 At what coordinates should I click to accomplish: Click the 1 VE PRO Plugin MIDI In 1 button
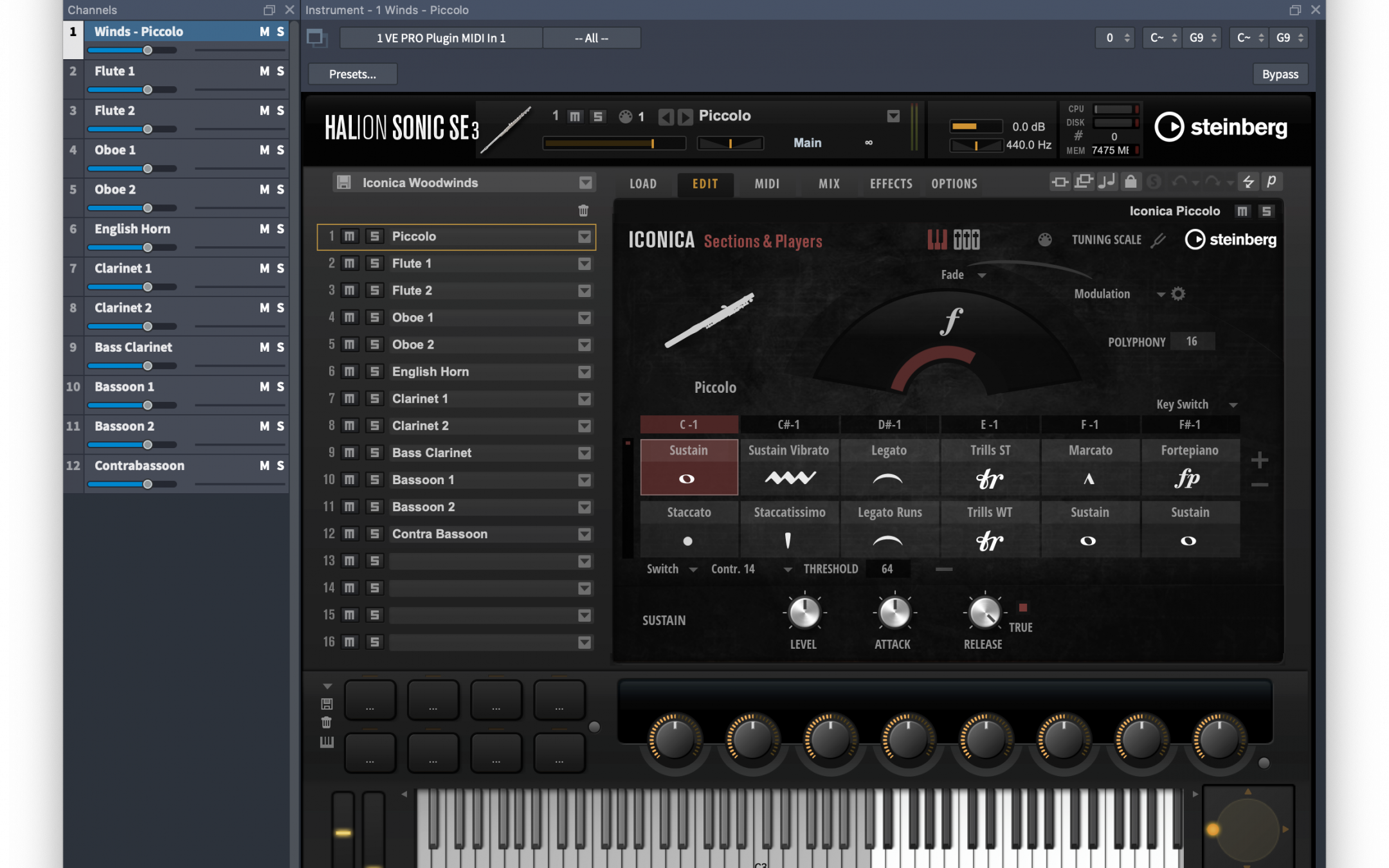(x=441, y=38)
